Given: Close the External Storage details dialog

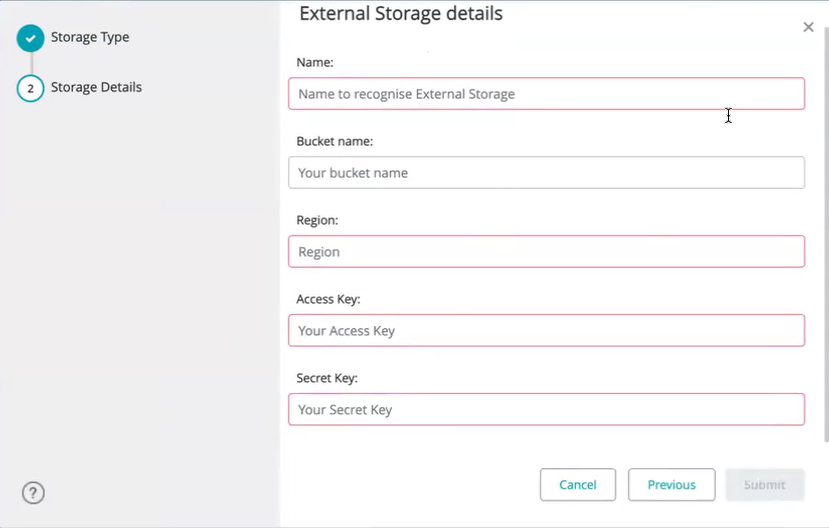Looking at the screenshot, I should point(808,27).
